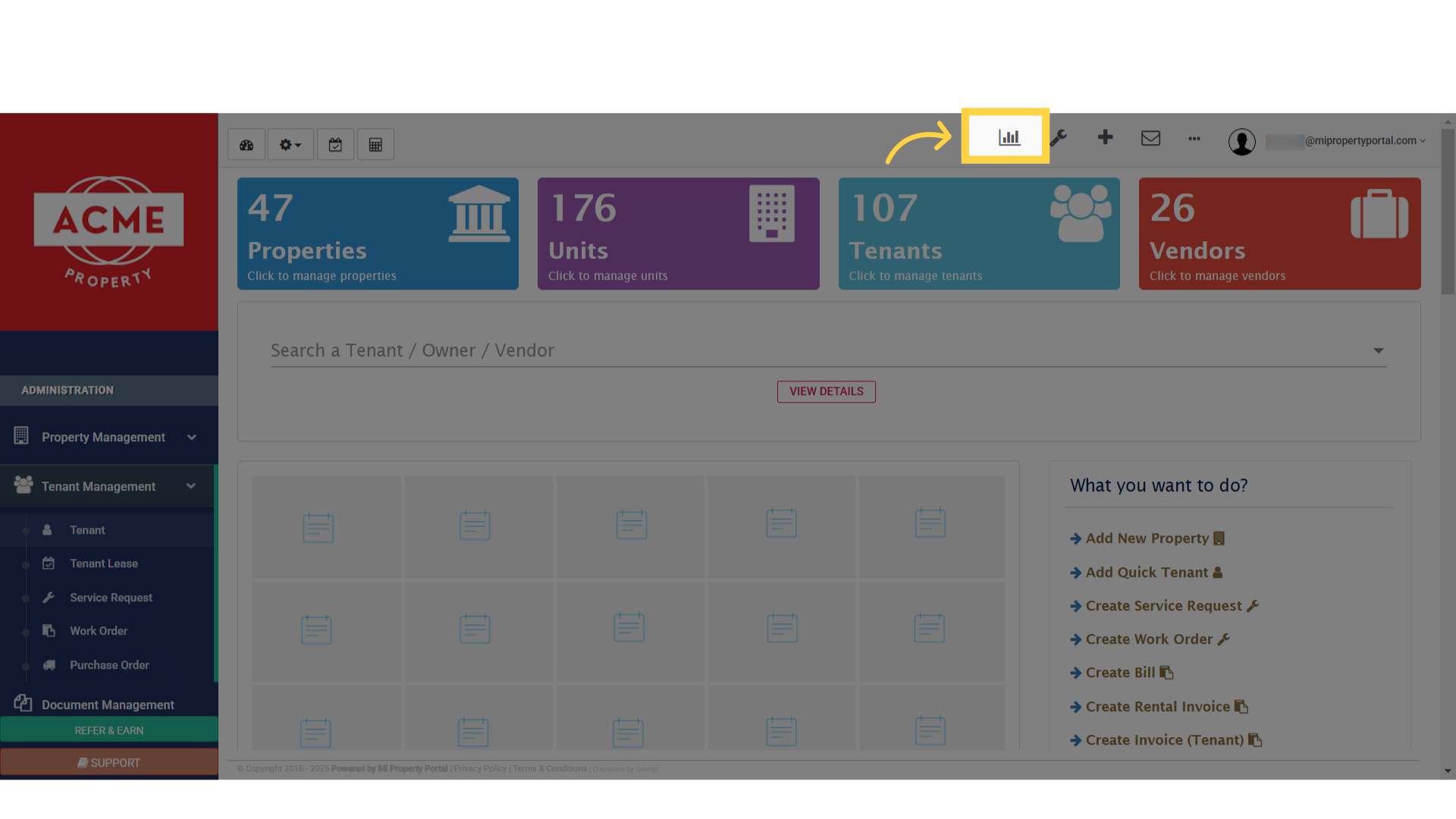1456x819 pixels.
Task: Click the VIEW DETAILS button
Action: [x=826, y=391]
